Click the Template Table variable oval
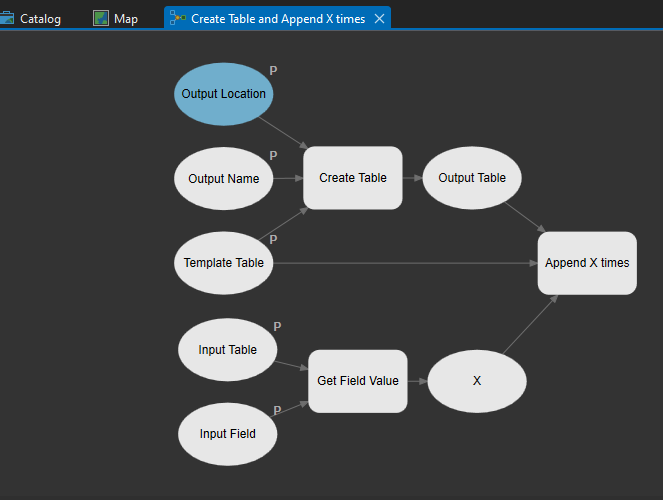This screenshot has width=663, height=500. 224,263
